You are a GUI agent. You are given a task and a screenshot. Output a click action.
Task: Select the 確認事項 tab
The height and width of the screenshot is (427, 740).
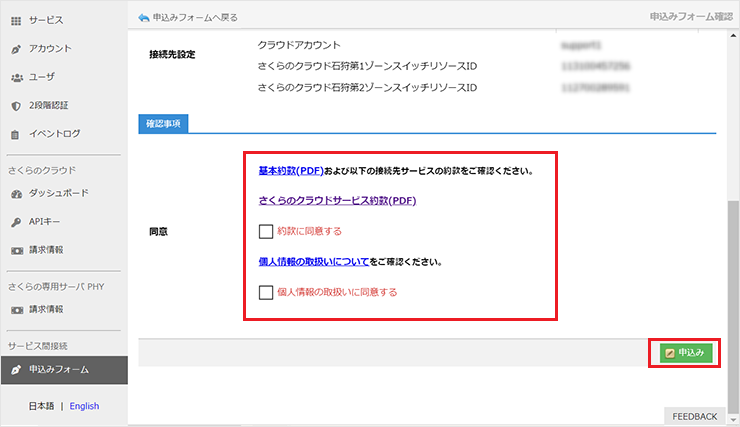[x=164, y=124]
